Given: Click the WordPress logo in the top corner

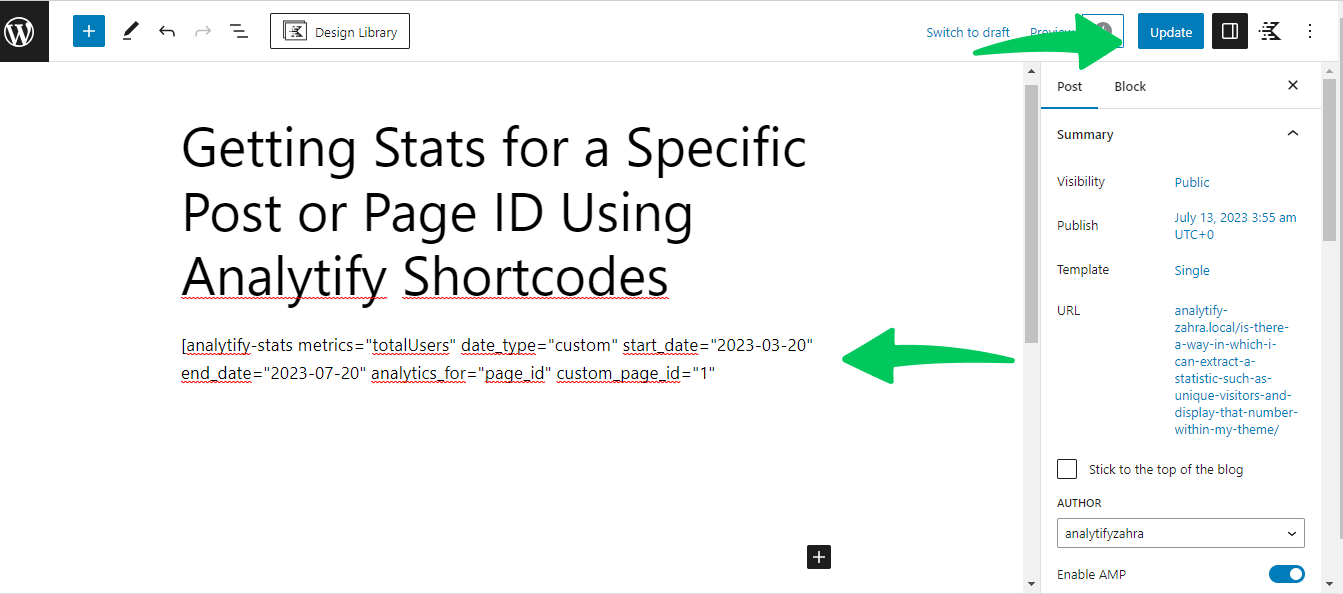Looking at the screenshot, I should pyautogui.click(x=24, y=31).
